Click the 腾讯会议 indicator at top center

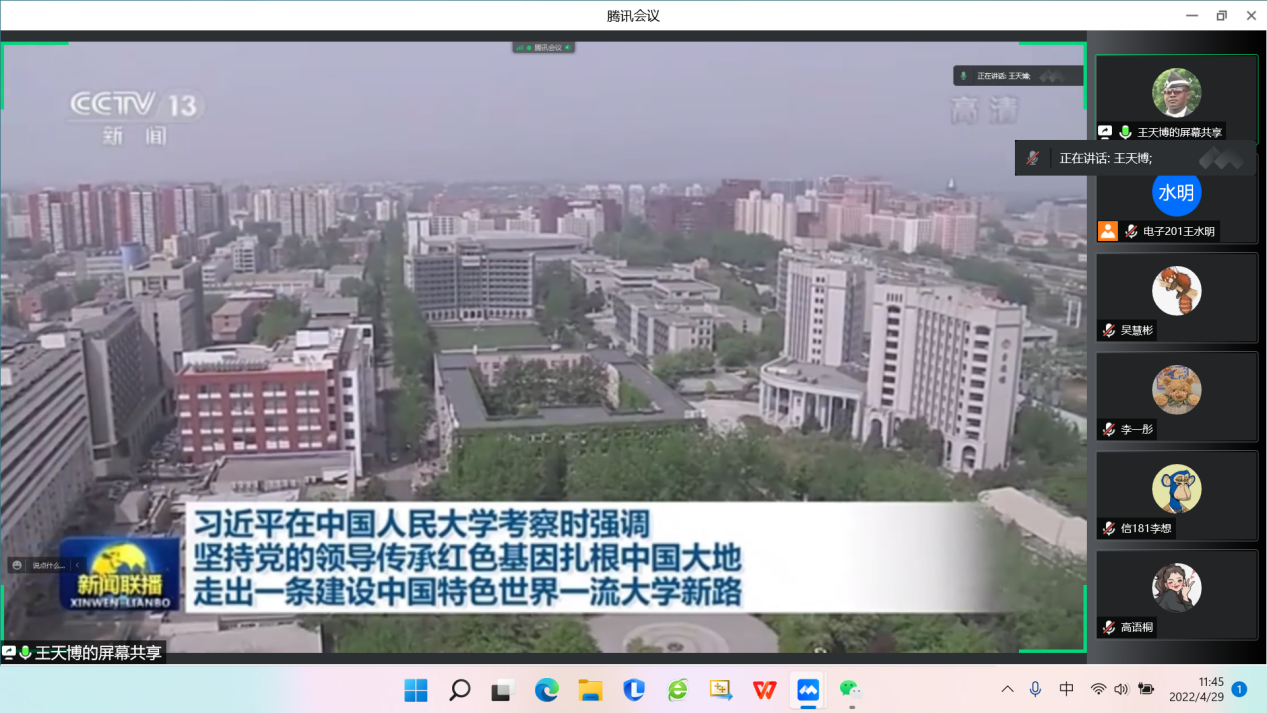(x=544, y=47)
